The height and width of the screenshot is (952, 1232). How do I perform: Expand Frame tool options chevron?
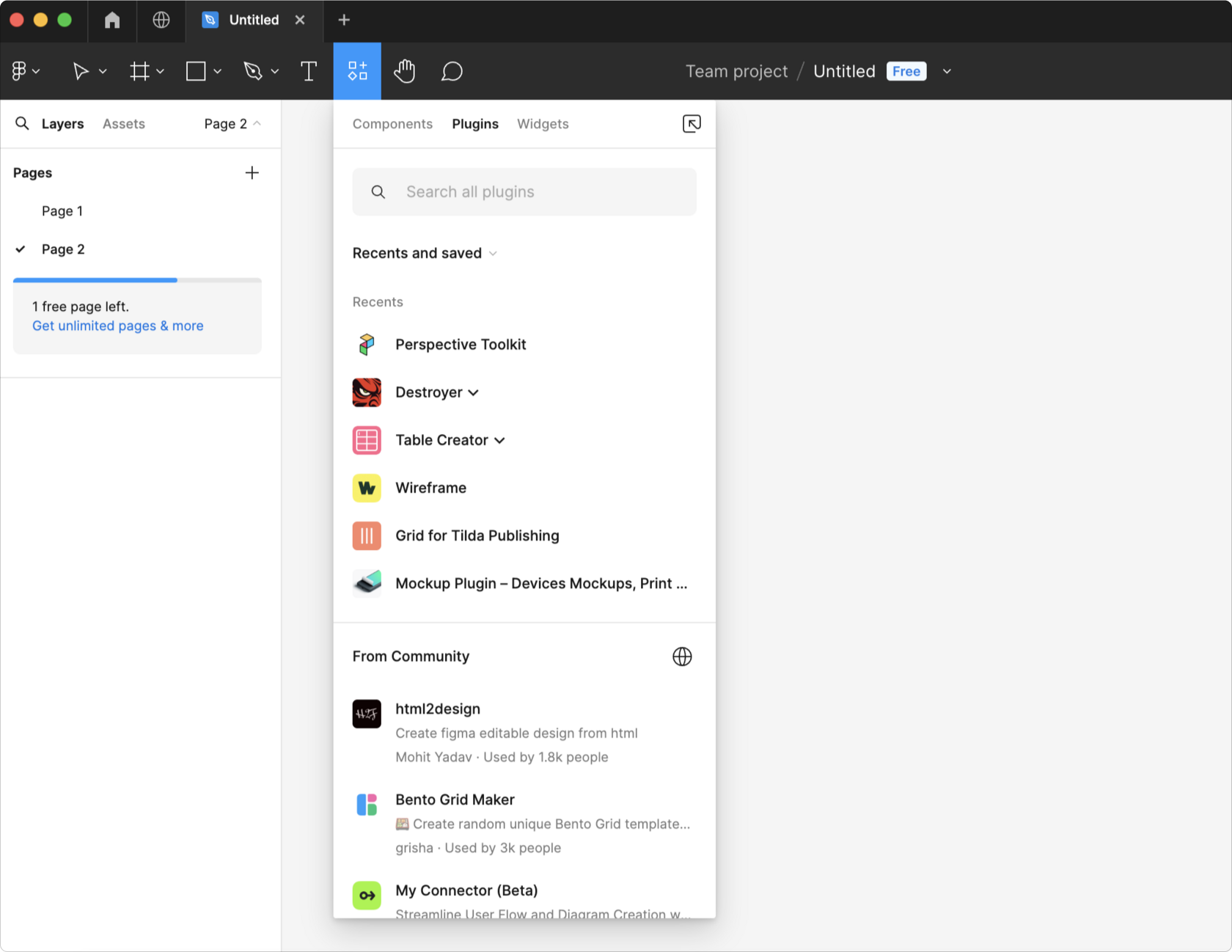pyautogui.click(x=160, y=71)
